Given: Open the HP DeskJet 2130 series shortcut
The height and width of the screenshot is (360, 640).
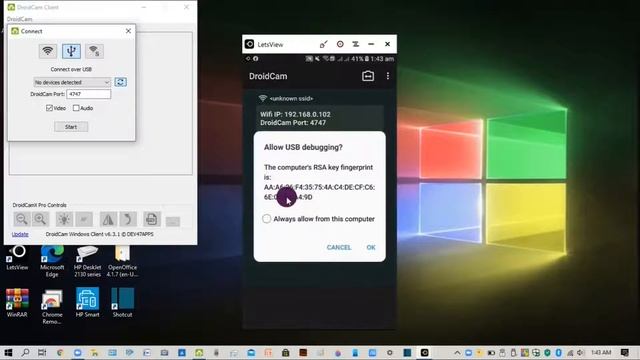Looking at the screenshot, I should (x=87, y=262).
